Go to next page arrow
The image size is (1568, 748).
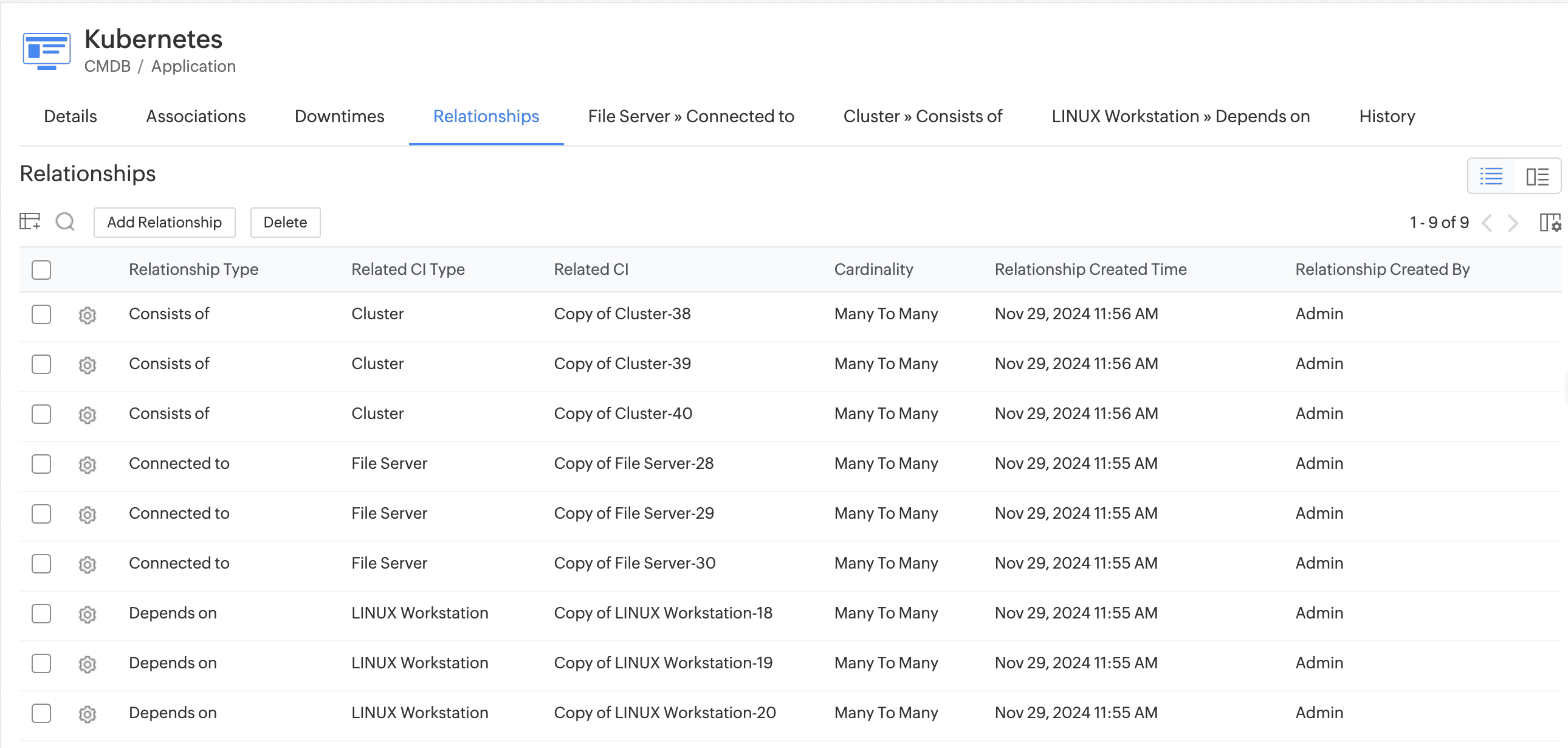click(x=1513, y=223)
